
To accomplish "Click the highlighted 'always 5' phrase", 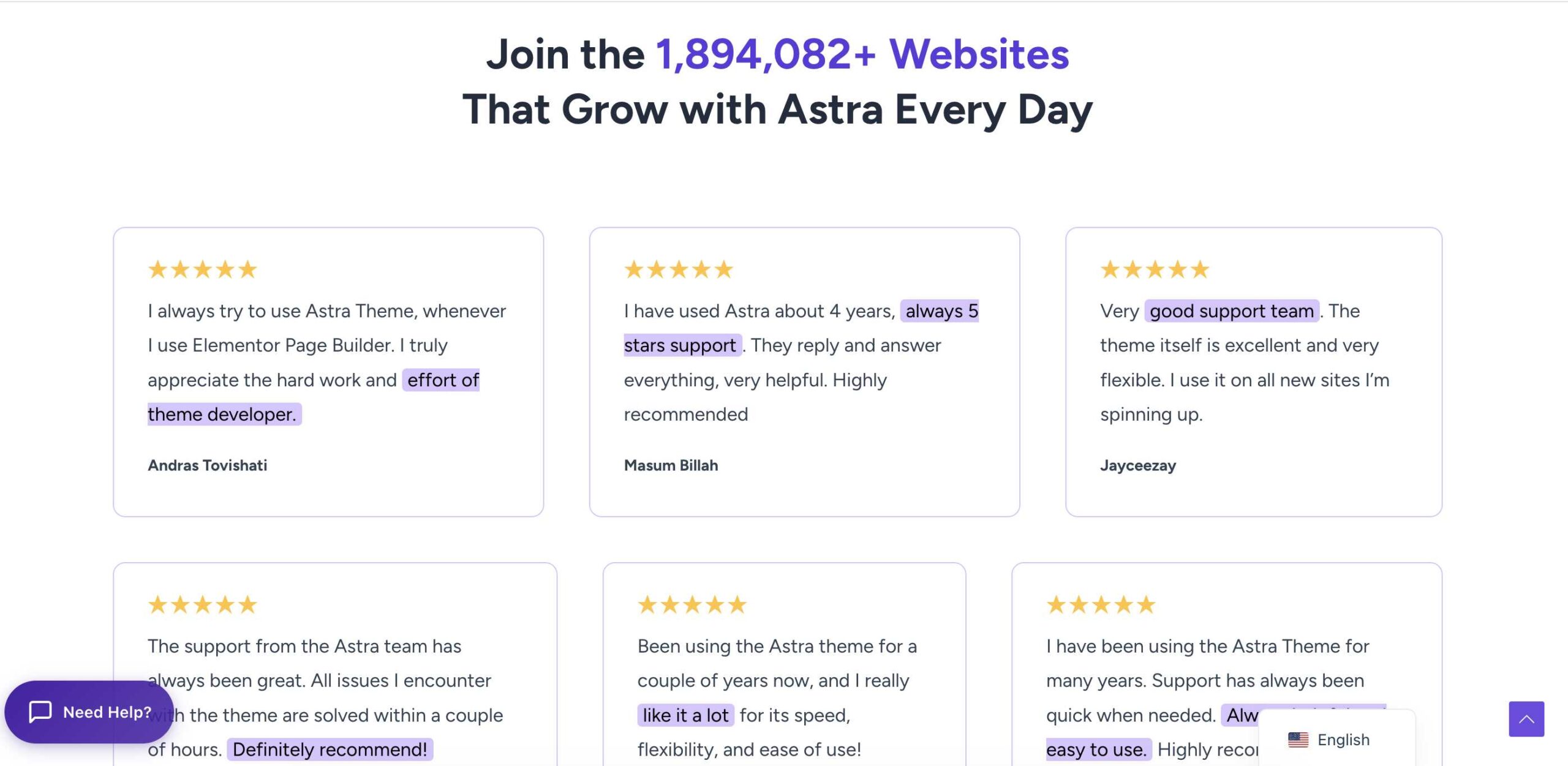I will coord(940,311).
